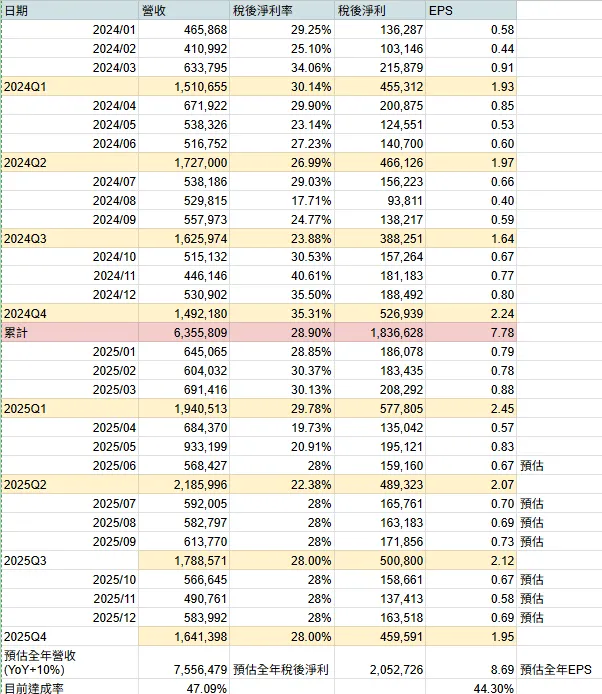Click the 2025/05 revenue cell 933,199

pyautogui.click(x=199, y=448)
